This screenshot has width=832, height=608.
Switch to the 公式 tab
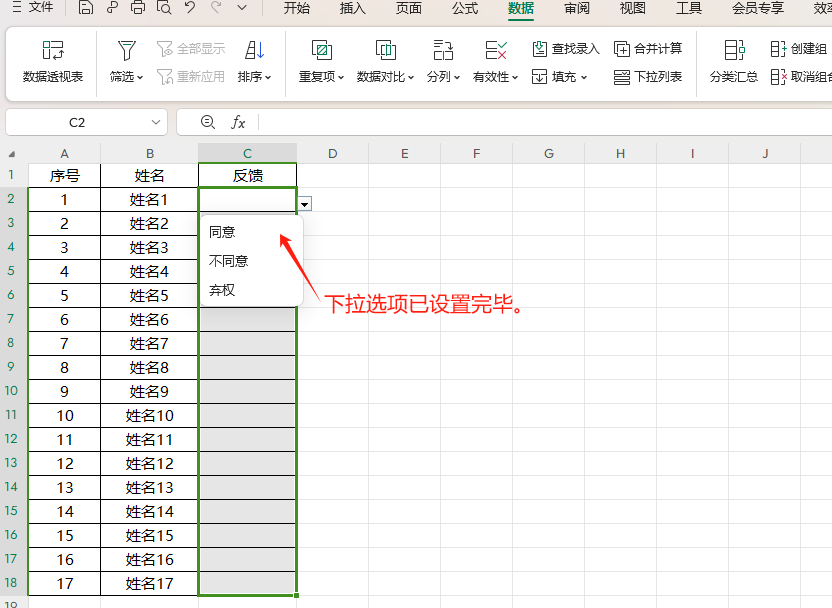pos(465,8)
